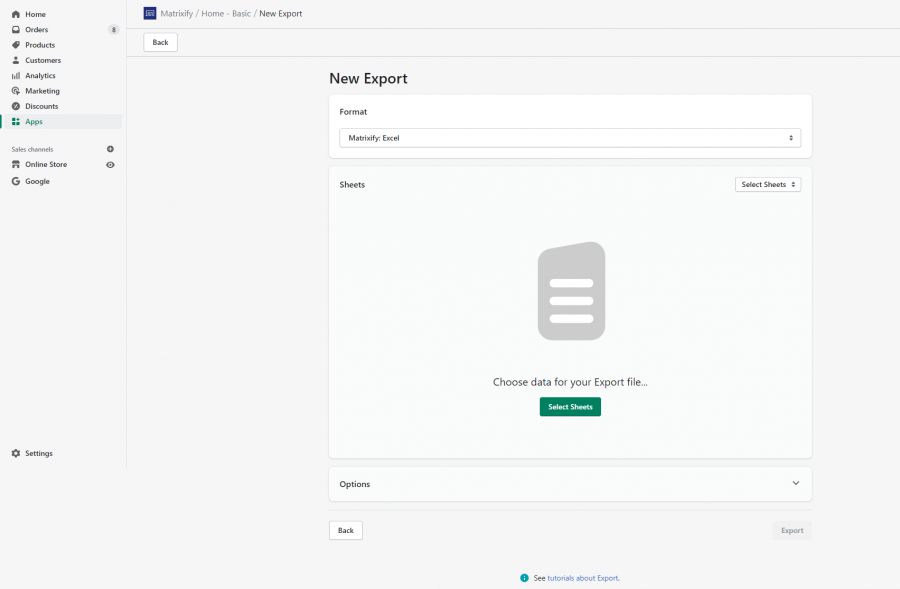Open Google sales channel
Viewport: 900px width, 589px height.
(37, 181)
